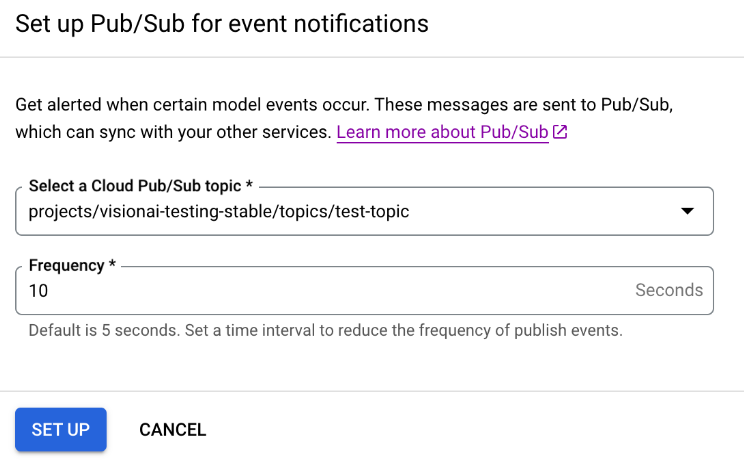Select the projects/visionai-testing-stable topic path text

coord(150,211)
